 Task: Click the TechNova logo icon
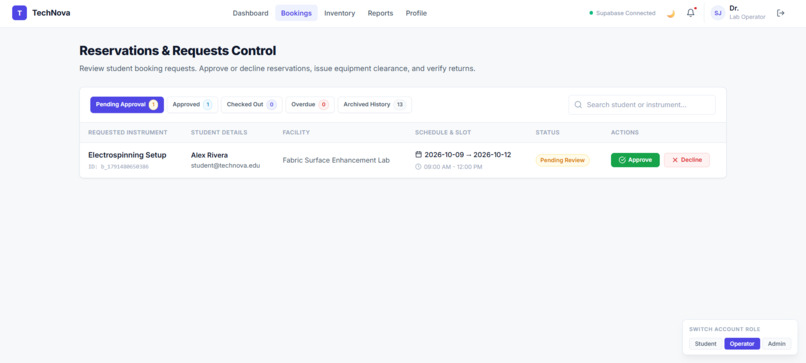click(20, 13)
